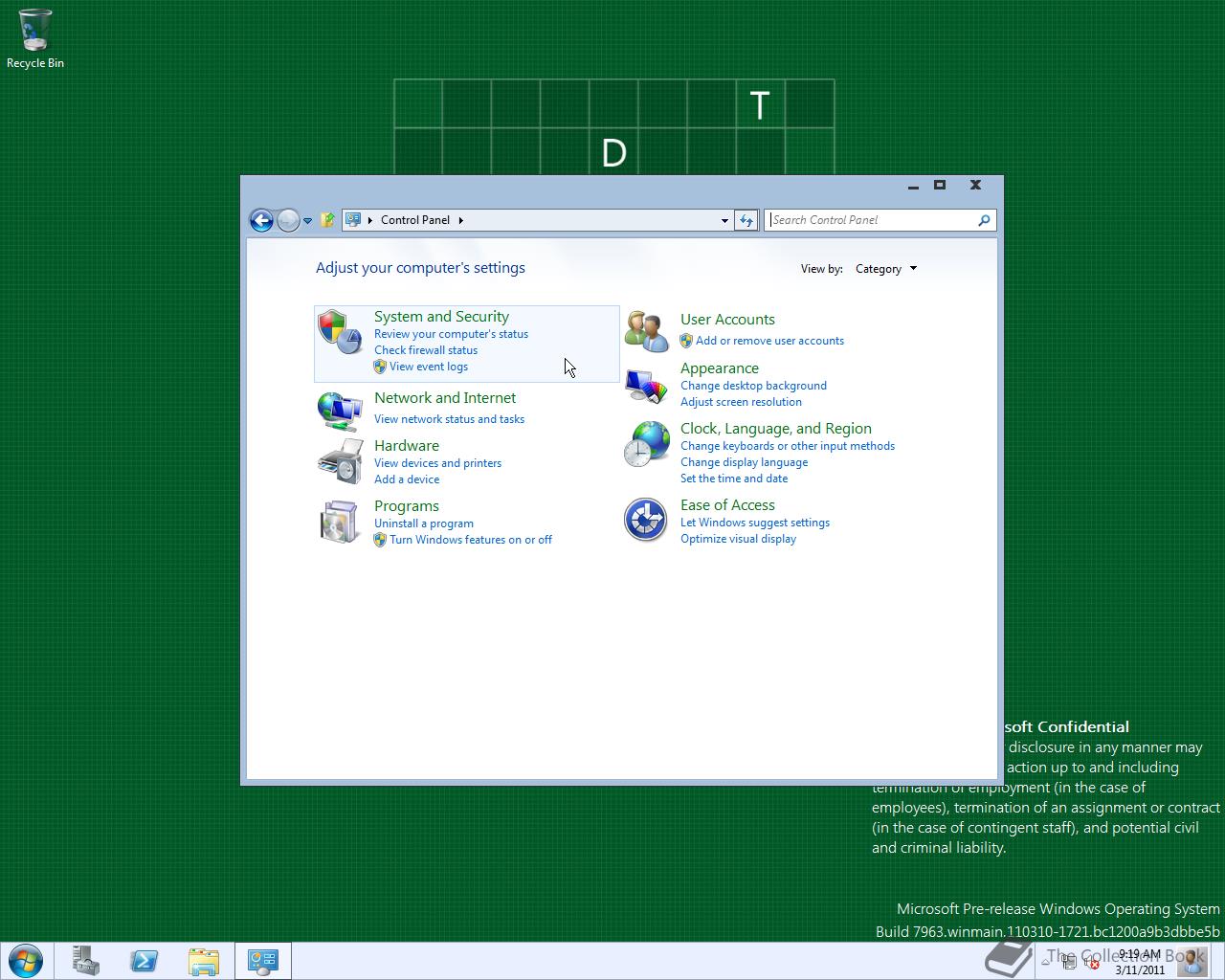Click the refresh button beside address bar
The width and height of the screenshot is (1225, 980).
point(746,220)
